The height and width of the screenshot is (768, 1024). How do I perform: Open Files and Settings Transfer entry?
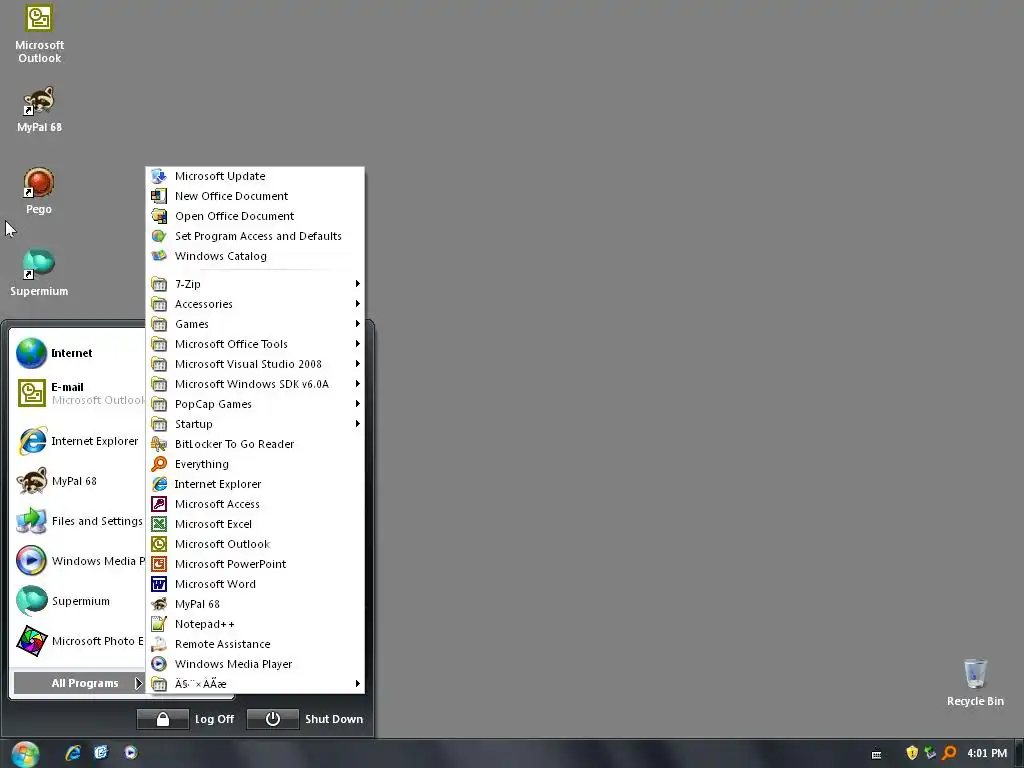click(x=78, y=521)
